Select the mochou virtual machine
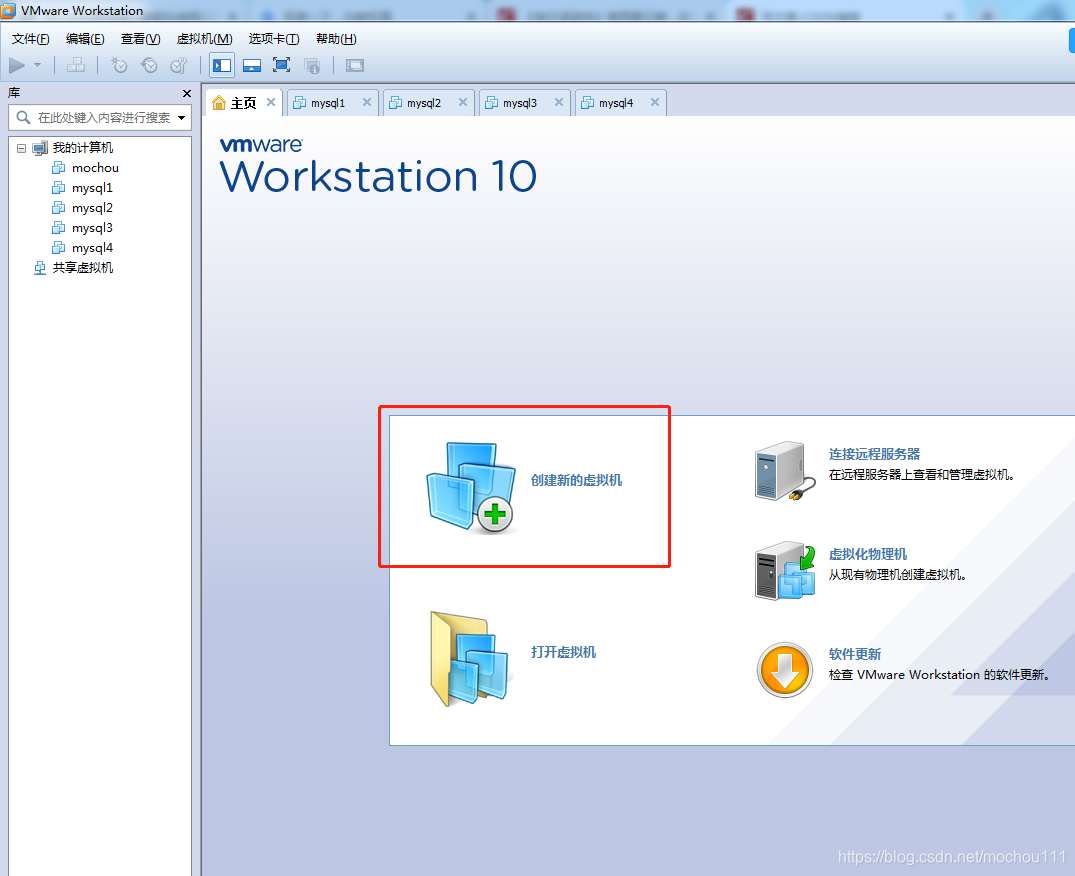Screen dimensions: 1075x876 tap(95, 168)
